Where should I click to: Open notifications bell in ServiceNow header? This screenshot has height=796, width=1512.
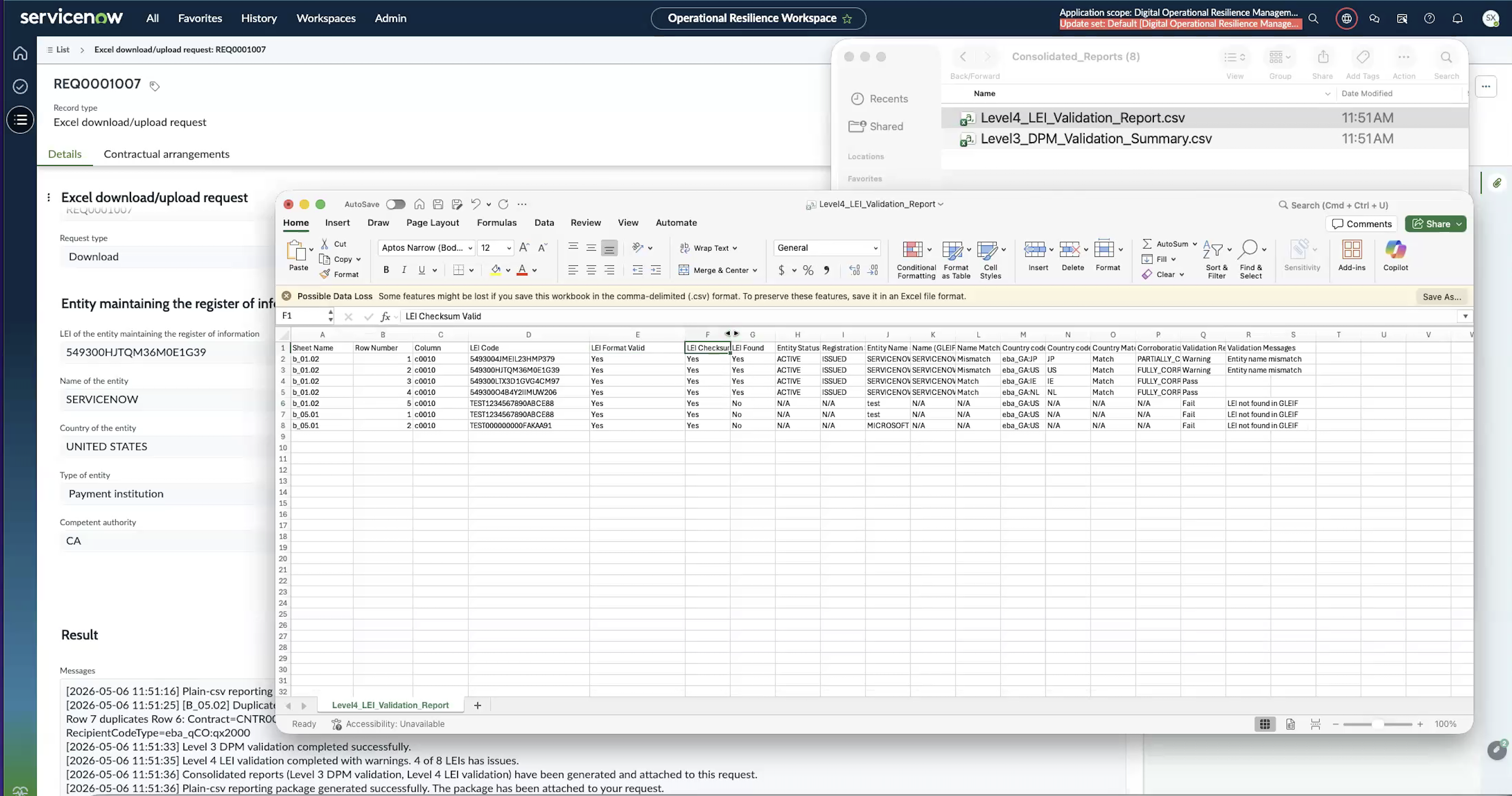pos(1457,18)
